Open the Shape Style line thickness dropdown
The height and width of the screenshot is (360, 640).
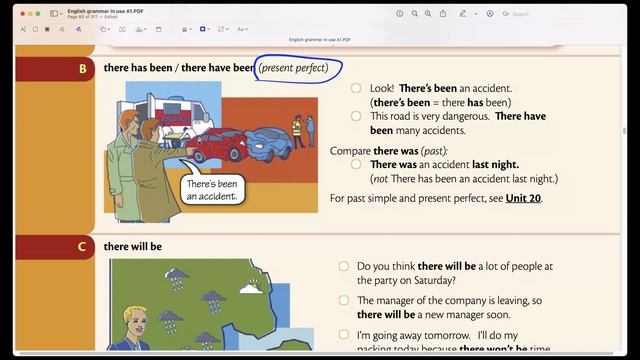coord(187,29)
